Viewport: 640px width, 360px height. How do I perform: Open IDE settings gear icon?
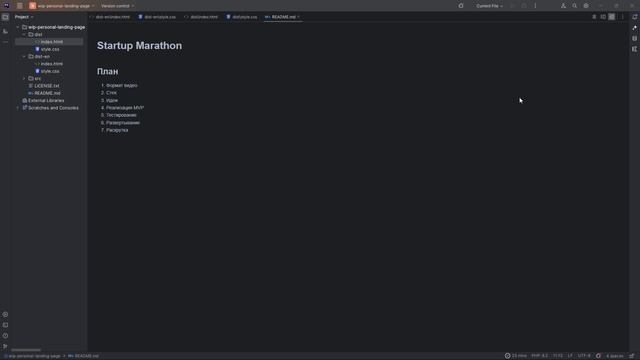tap(586, 6)
